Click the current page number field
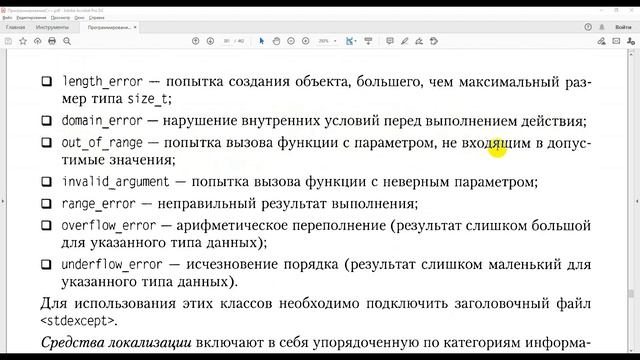 click(227, 41)
